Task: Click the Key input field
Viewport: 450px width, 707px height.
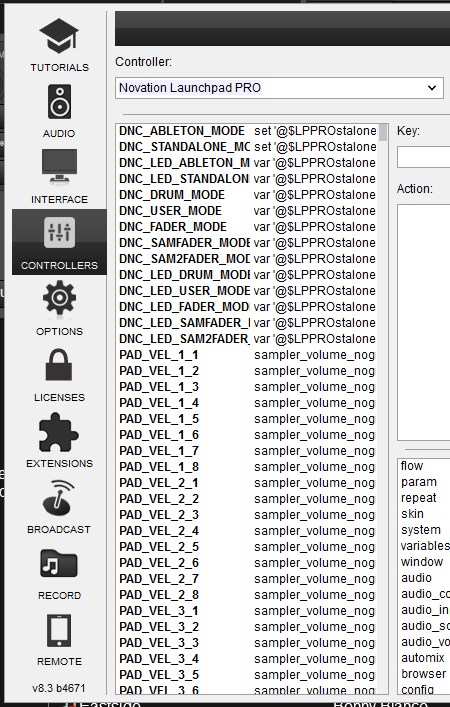Action: tap(423, 157)
